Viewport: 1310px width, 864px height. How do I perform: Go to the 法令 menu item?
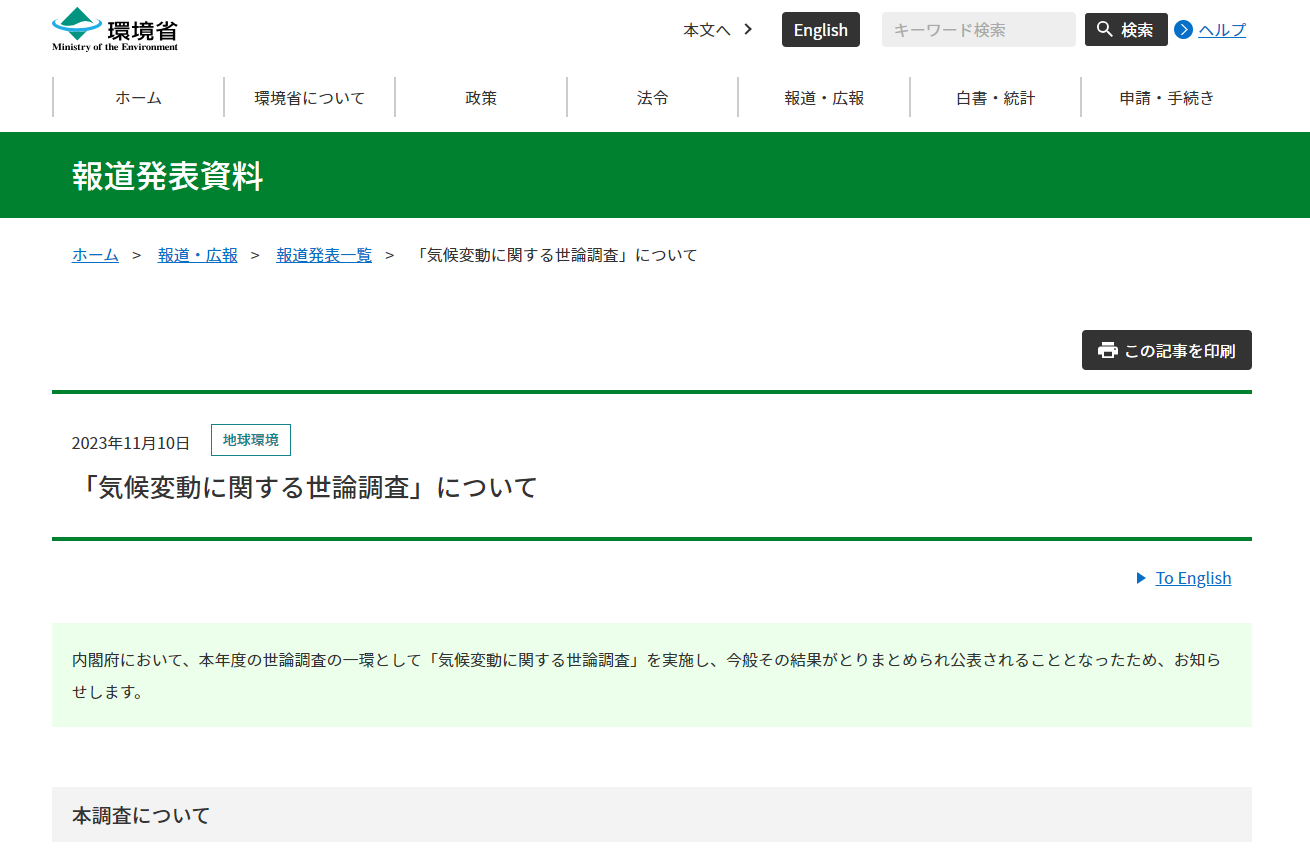653,98
